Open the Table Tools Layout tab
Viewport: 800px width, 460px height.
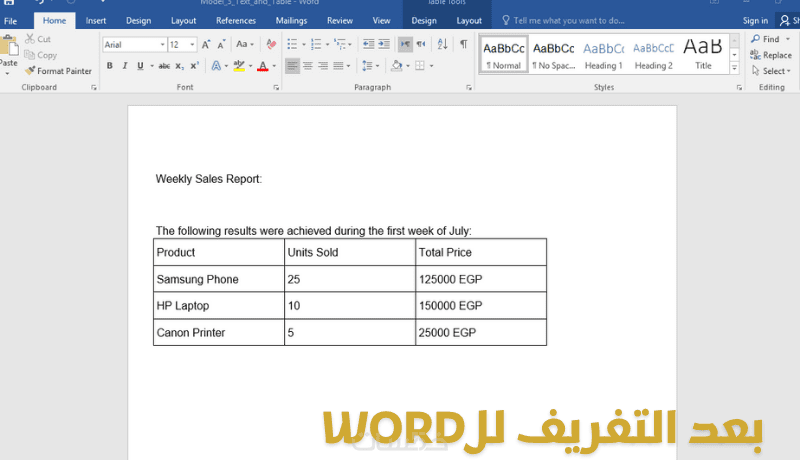469,21
